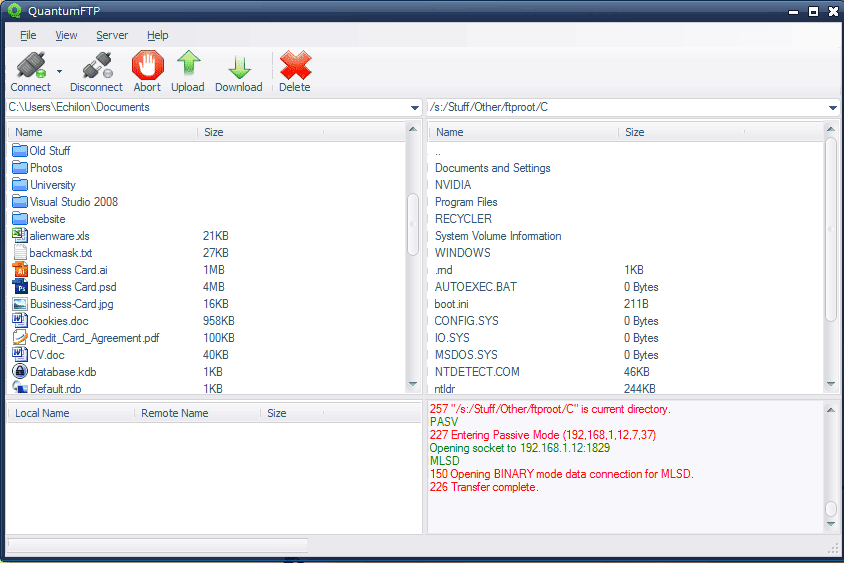Screen dimensions: 844x563
Task: Select the Visual Studio 2008 folder
Action: pyautogui.click(x=73, y=202)
